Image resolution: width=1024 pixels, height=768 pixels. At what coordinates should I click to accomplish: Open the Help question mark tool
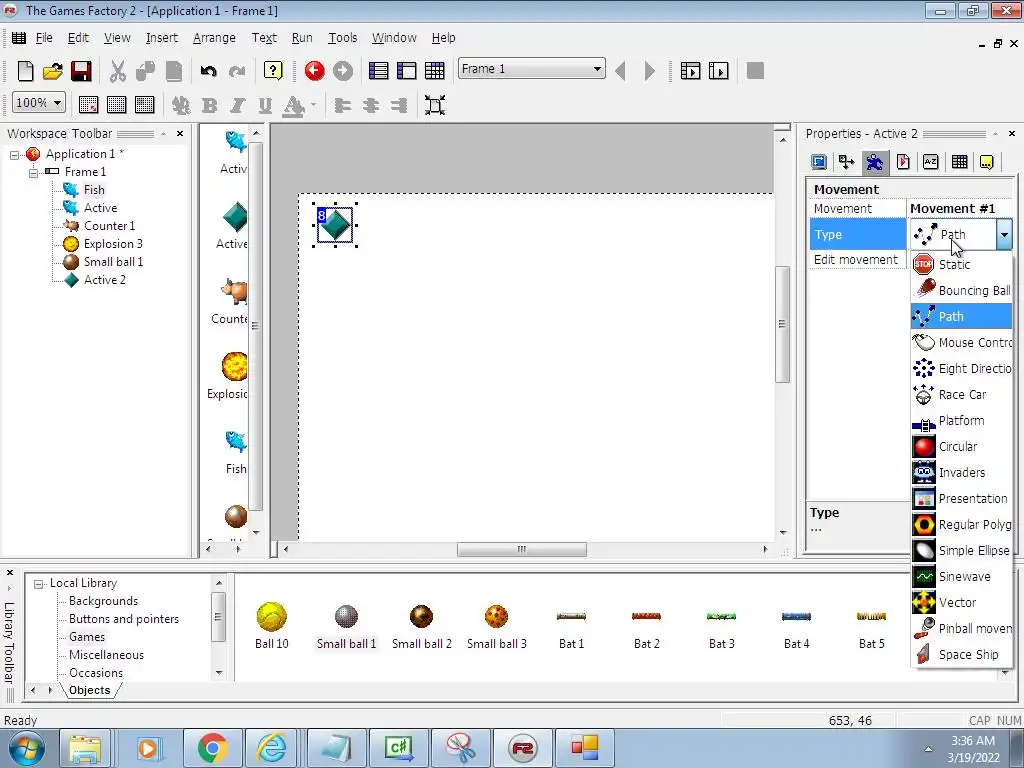coord(273,71)
